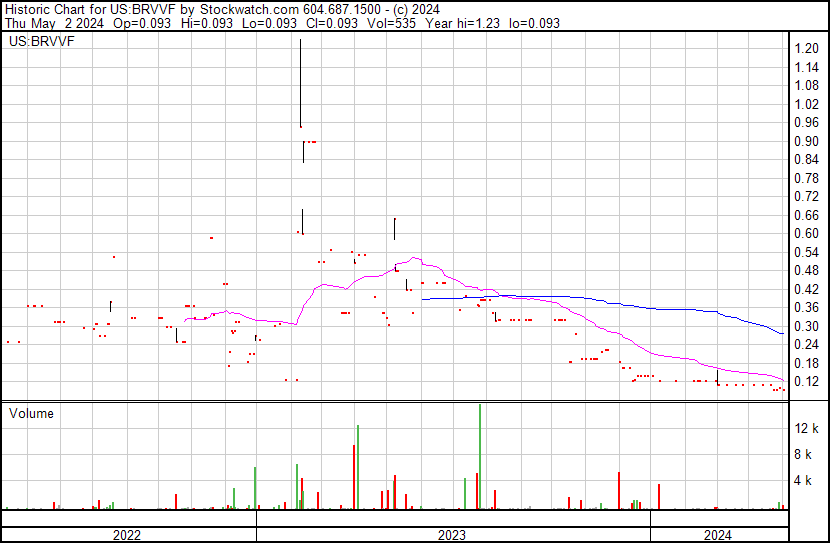This screenshot has width=830, height=543.
Task: Click the 1.14 price axis label
Action: pos(806,67)
